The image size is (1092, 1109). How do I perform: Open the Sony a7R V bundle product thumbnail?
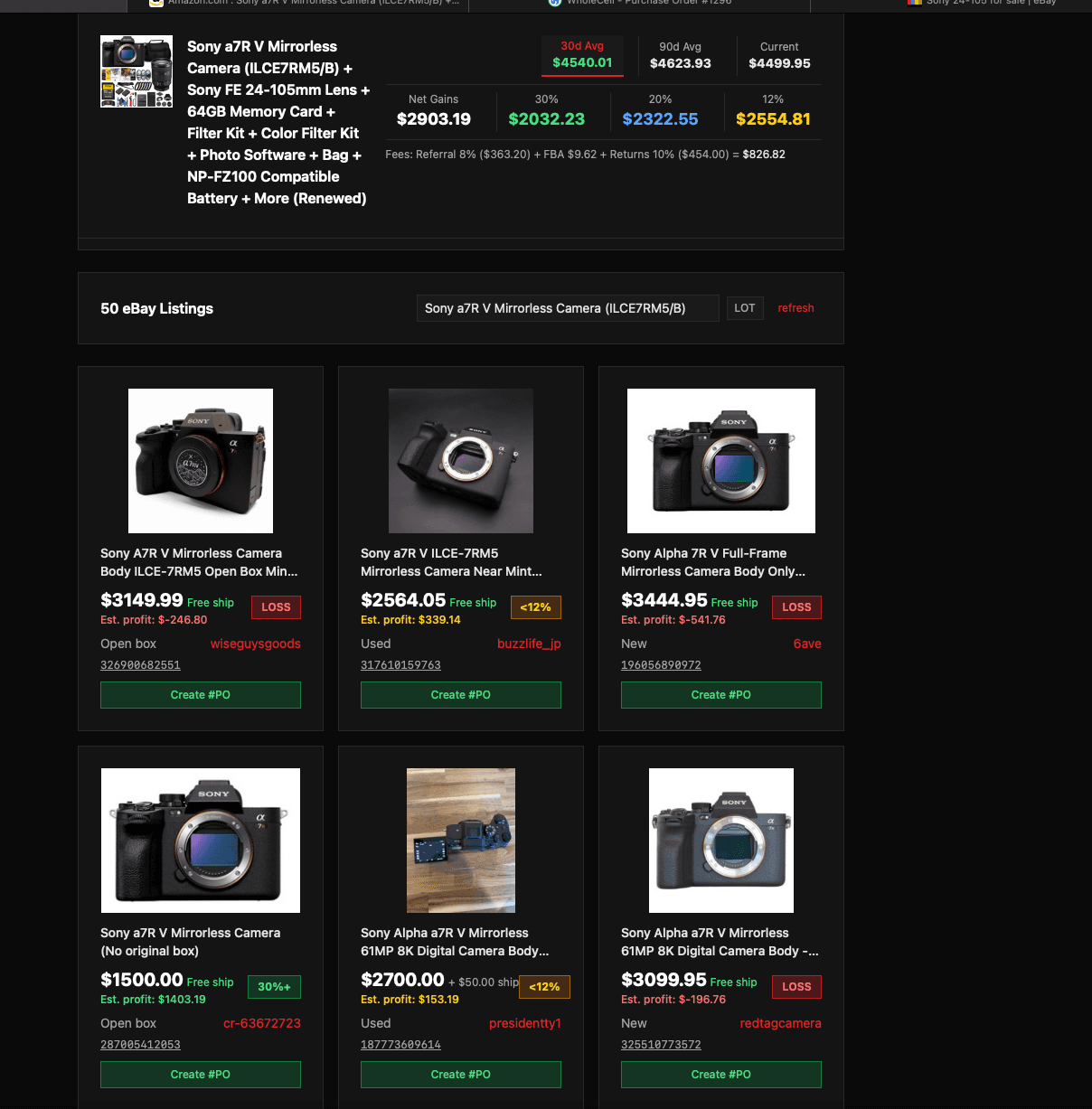tap(136, 71)
